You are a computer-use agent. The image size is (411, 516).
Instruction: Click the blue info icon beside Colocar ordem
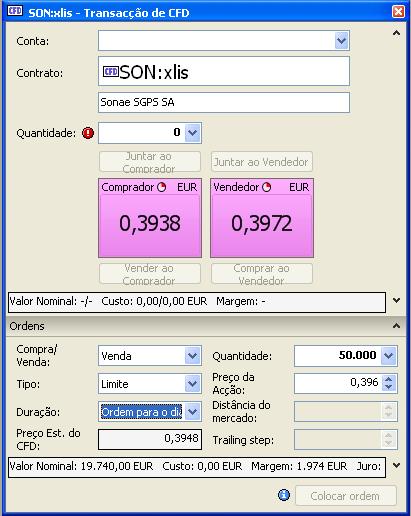[284, 495]
